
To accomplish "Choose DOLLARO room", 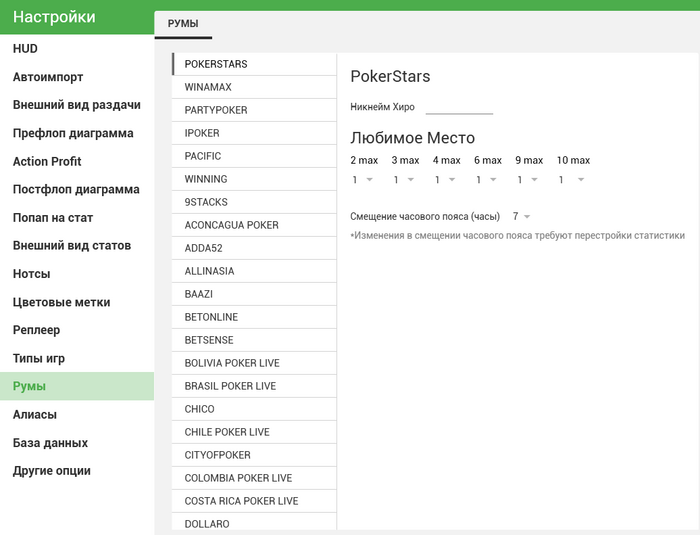I will pyautogui.click(x=254, y=522).
